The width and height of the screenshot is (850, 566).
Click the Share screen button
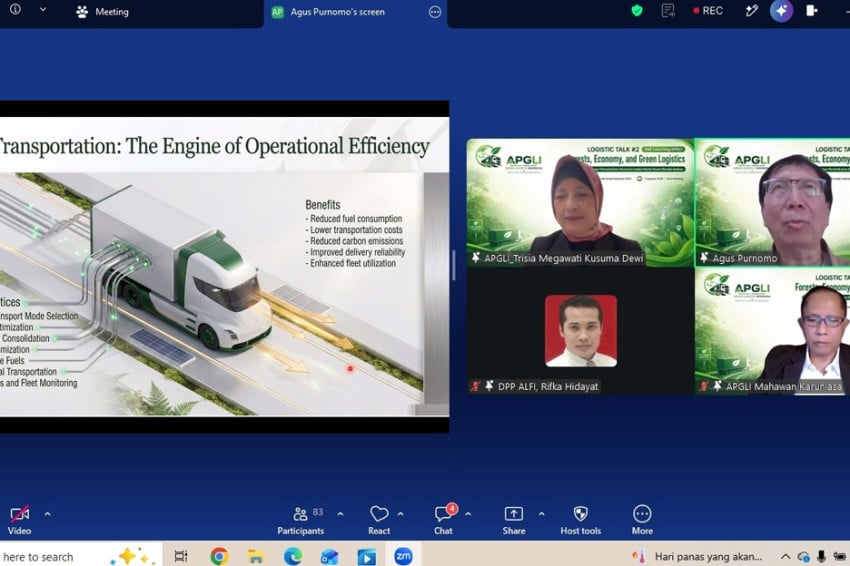514,520
